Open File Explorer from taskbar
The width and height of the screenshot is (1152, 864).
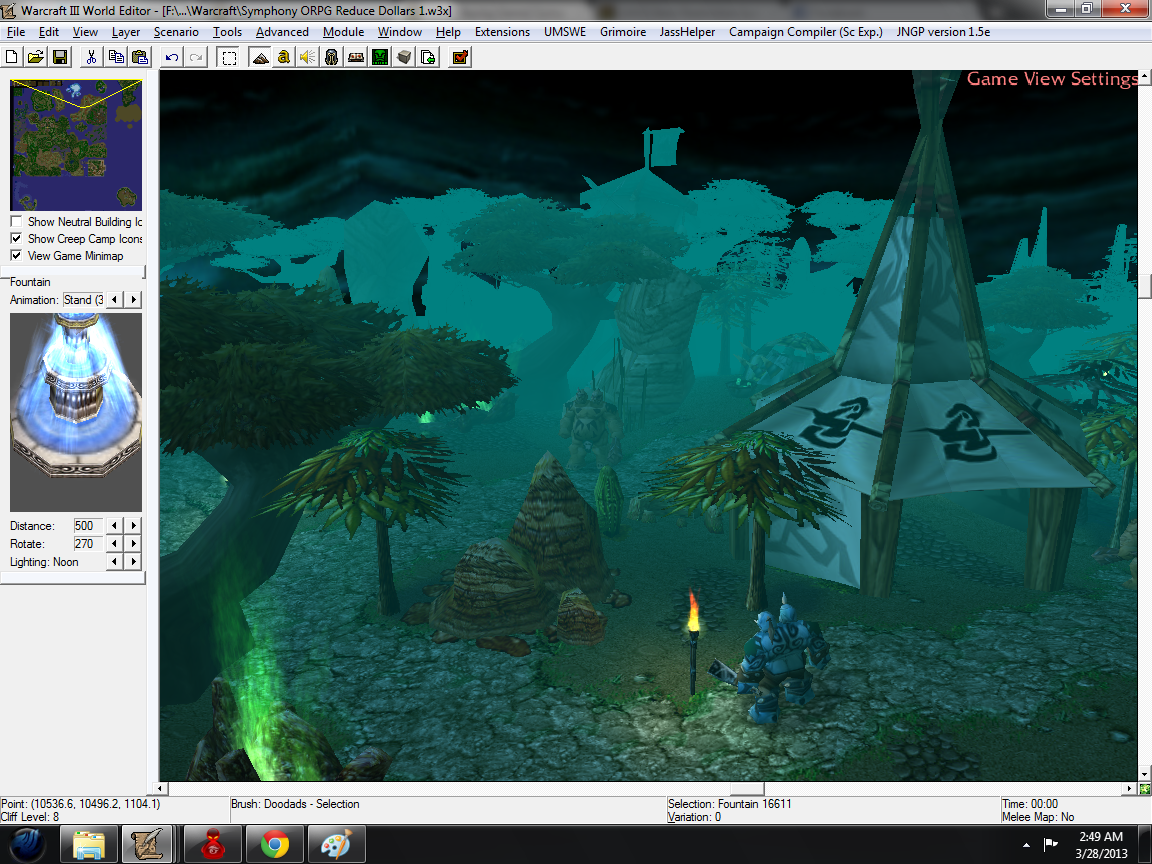coord(89,843)
